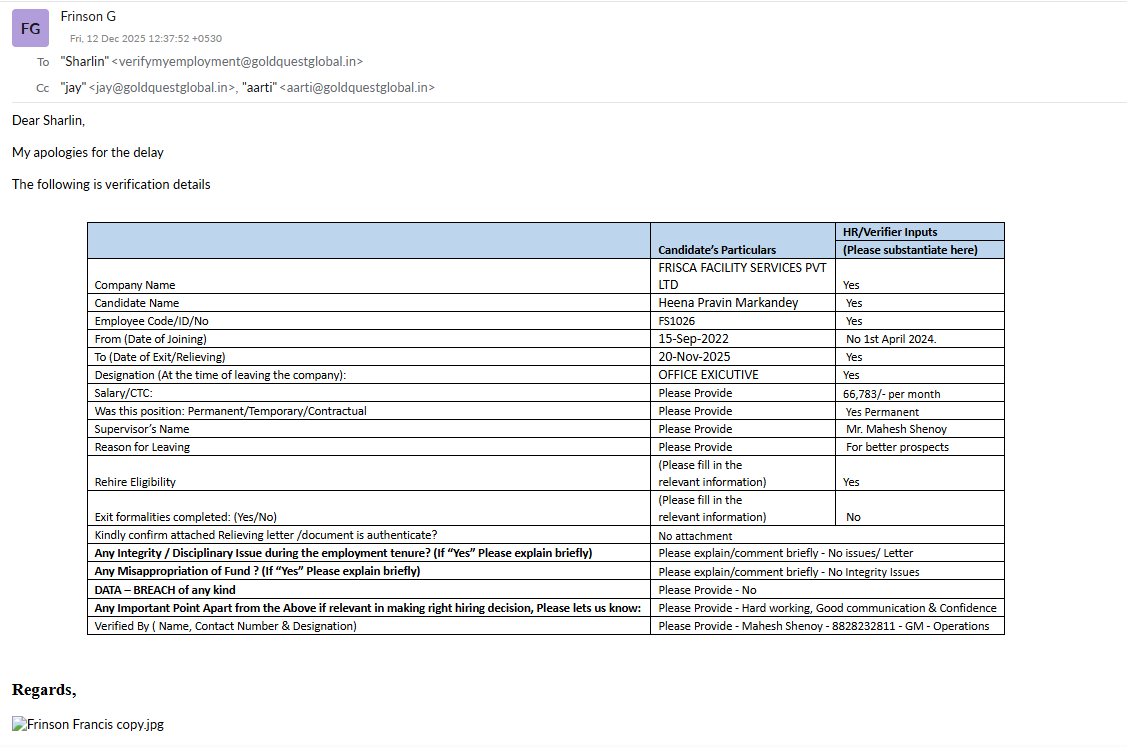Click the 15-Sep-2022 joining date cell
The image size is (1127, 747).
tap(693, 339)
